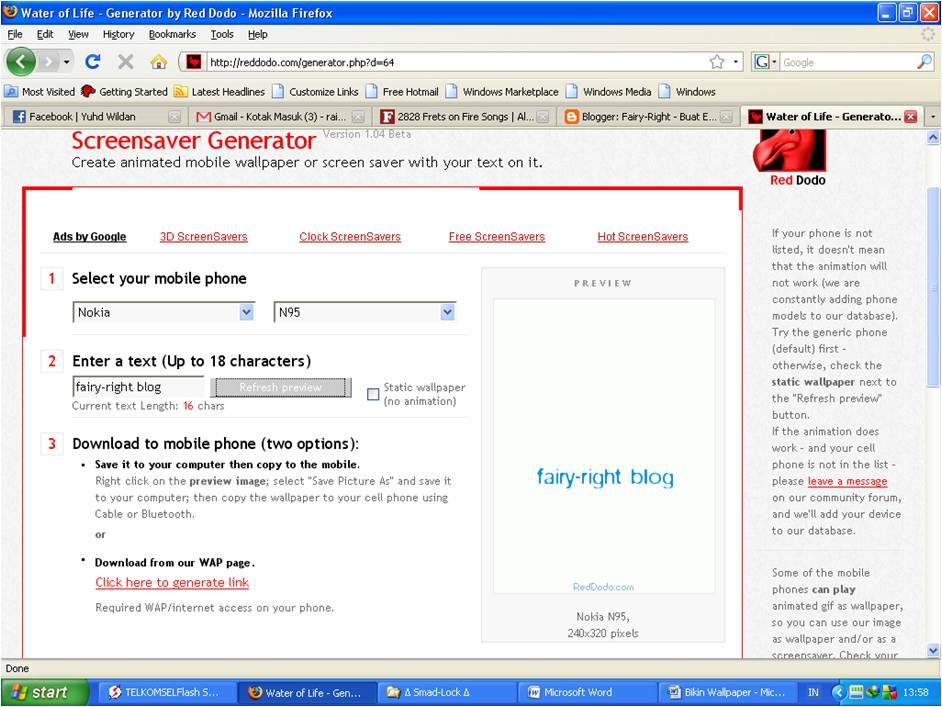Click the bookmark star in the address bar
Viewport: 942px width, 707px height.
715,61
